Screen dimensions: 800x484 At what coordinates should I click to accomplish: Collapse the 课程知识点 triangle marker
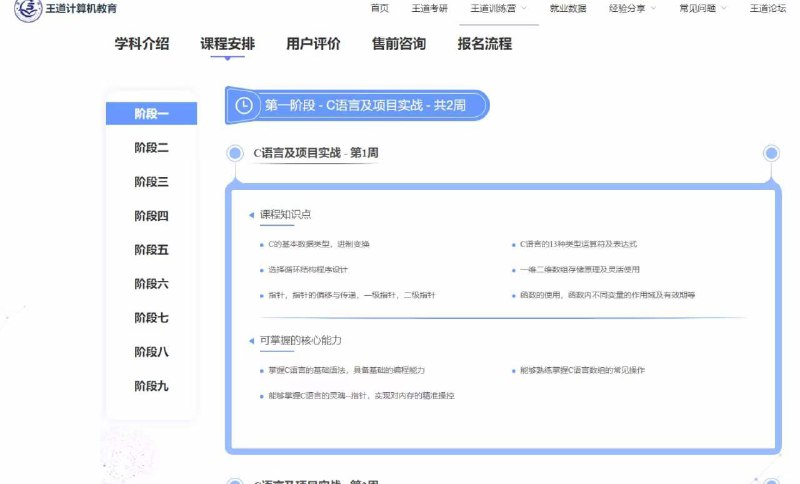[252, 215]
